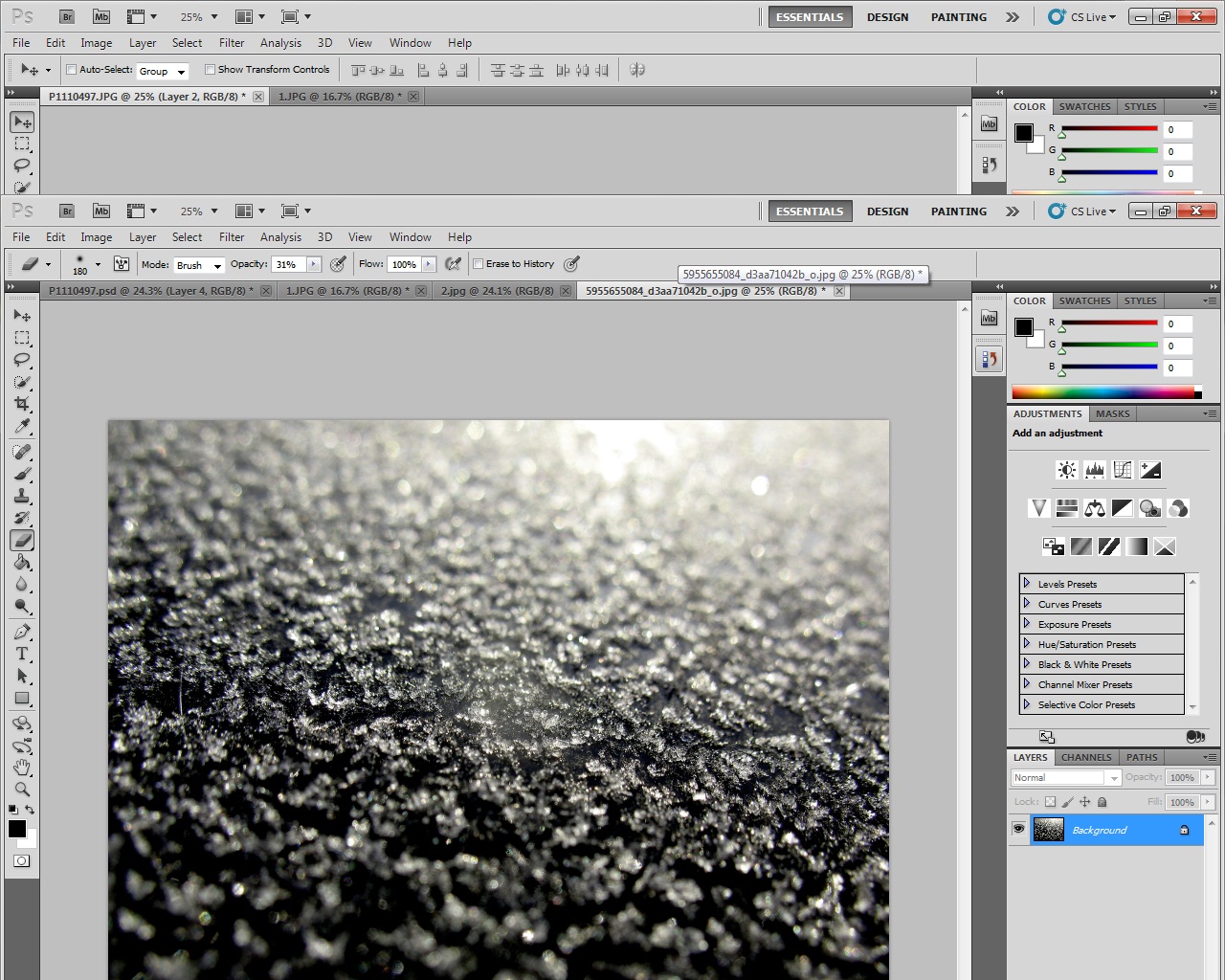Viewport: 1225px width, 980px height.
Task: Switch to the Channels tab
Action: pyautogui.click(x=1086, y=757)
